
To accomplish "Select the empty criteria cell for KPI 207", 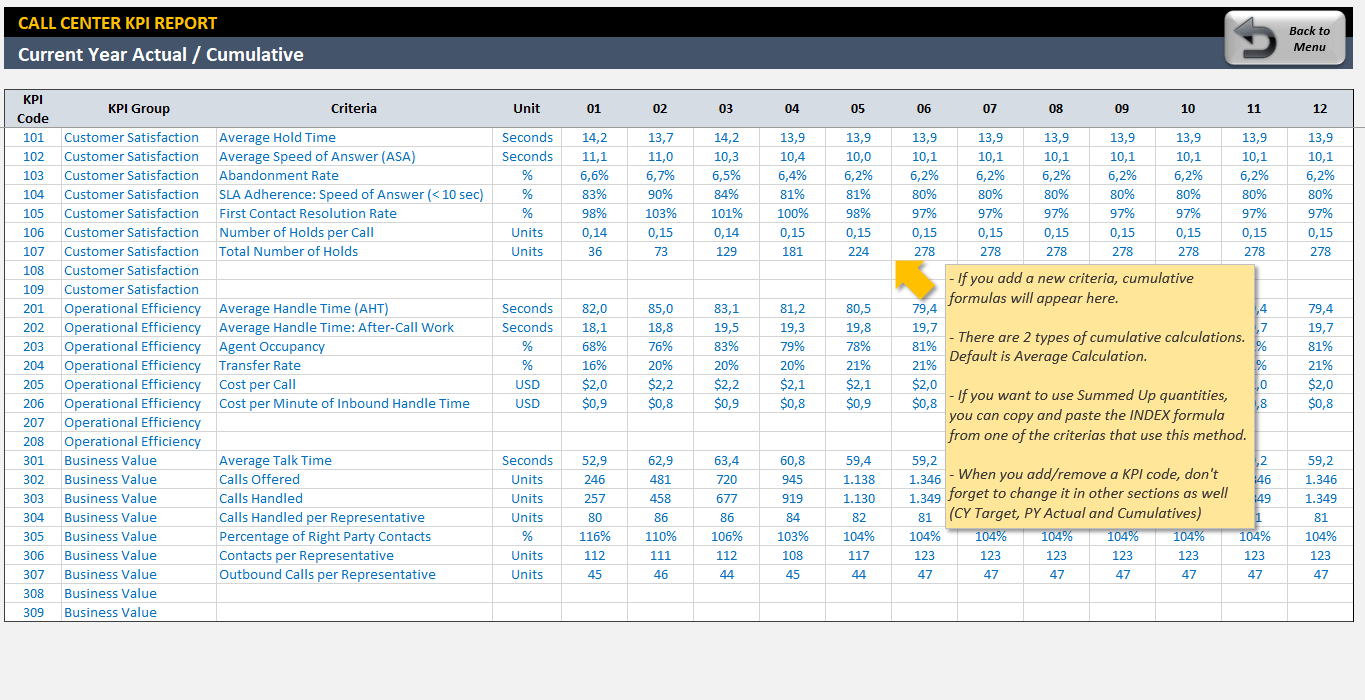I will point(353,423).
